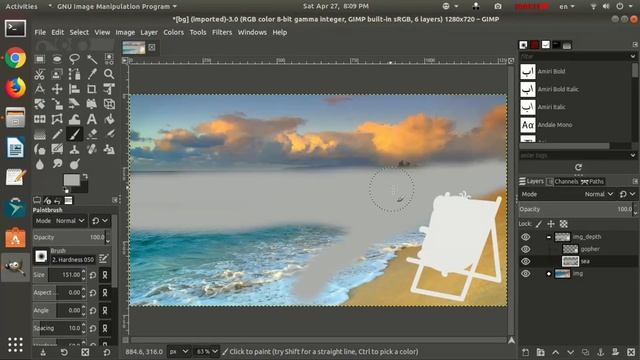Toggle lock pixels for the layer
The image size is (640, 360).
click(x=539, y=224)
